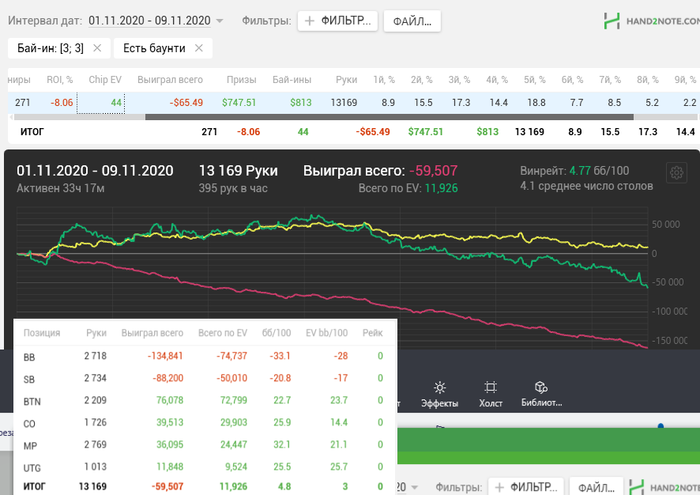The image size is (700, 495).
Task: Select the BB position row
Action: pos(205,356)
